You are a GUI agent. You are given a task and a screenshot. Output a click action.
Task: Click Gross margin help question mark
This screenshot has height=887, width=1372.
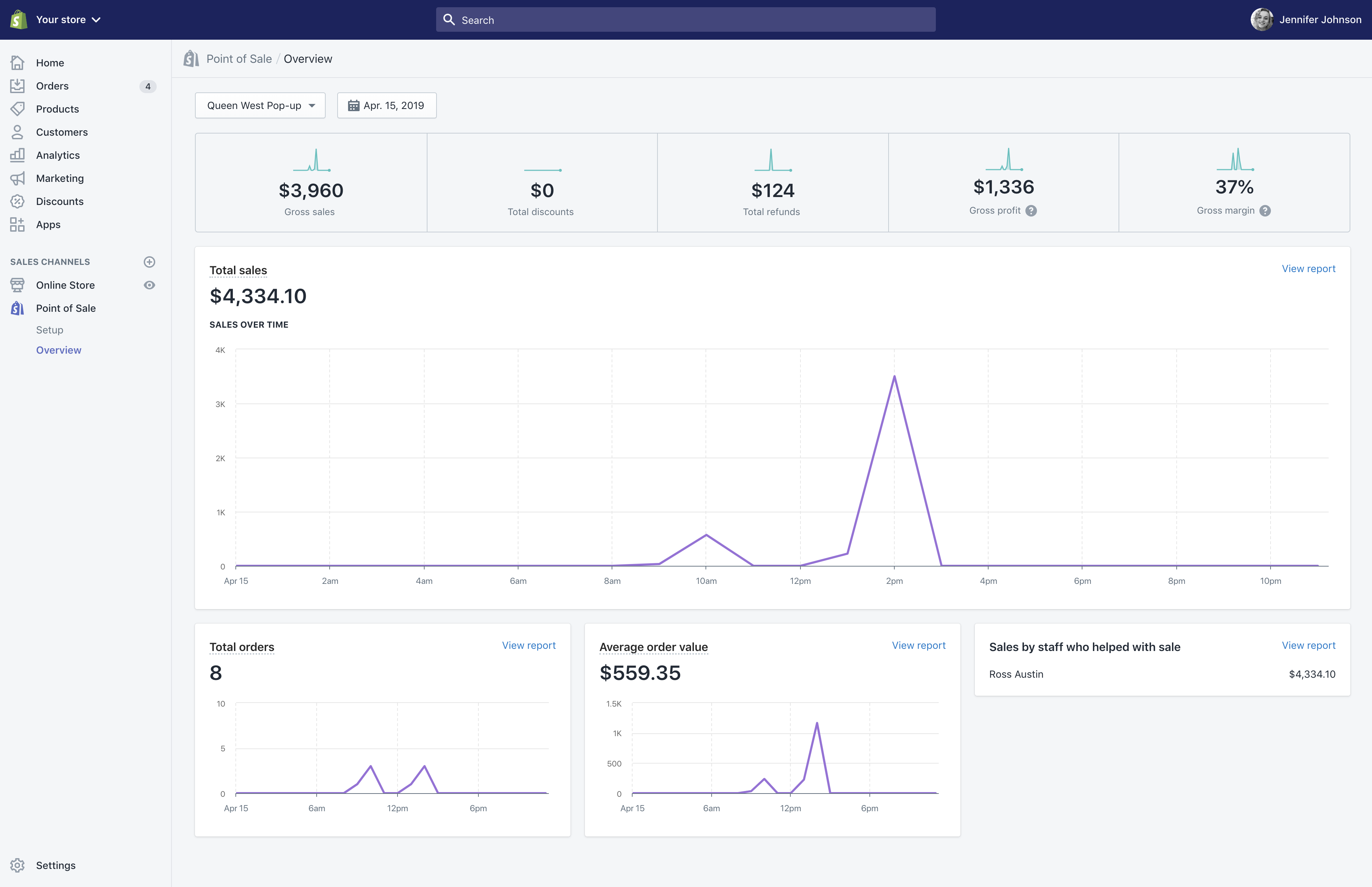click(x=1265, y=211)
